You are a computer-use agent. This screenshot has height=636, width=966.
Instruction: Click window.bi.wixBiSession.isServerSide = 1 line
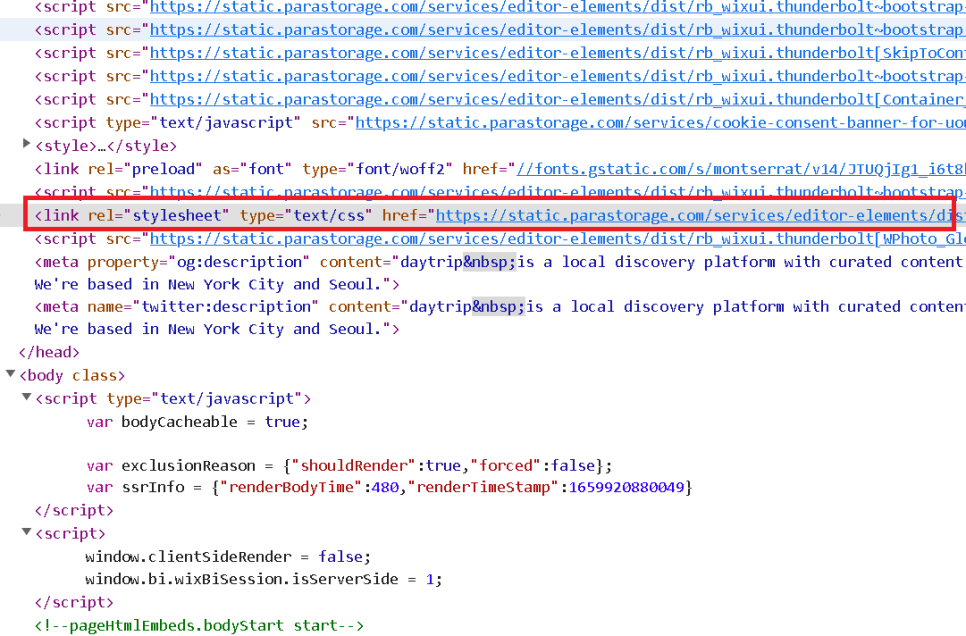tap(264, 579)
